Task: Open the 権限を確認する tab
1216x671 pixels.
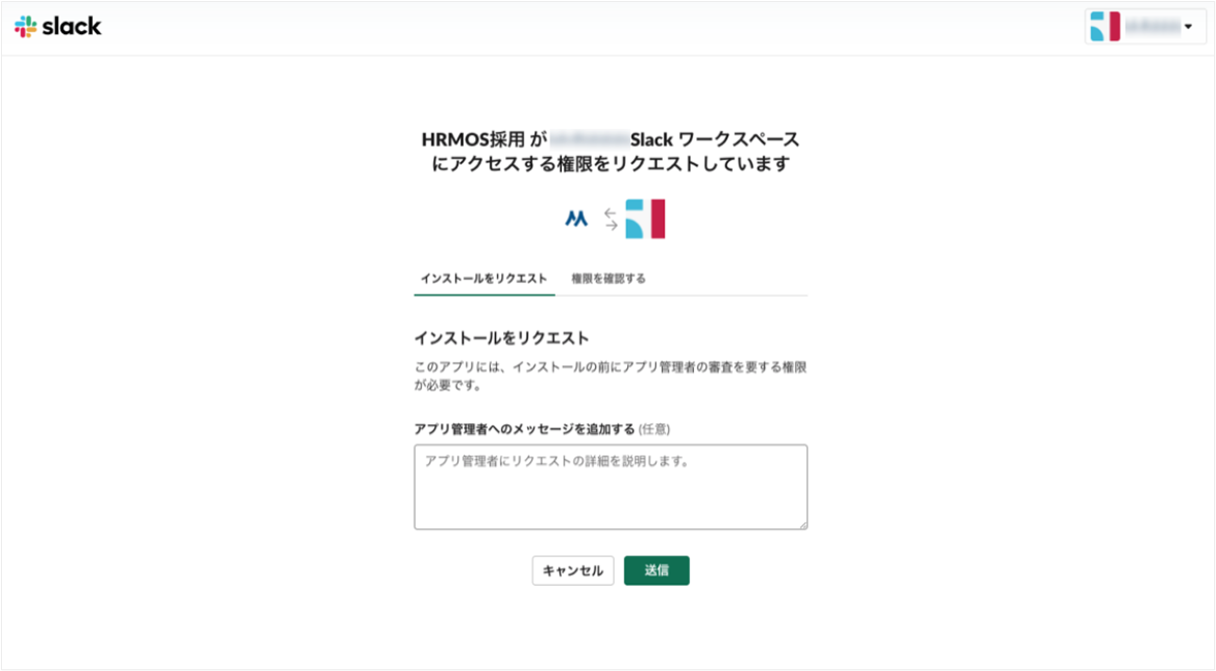Action: [x=608, y=278]
